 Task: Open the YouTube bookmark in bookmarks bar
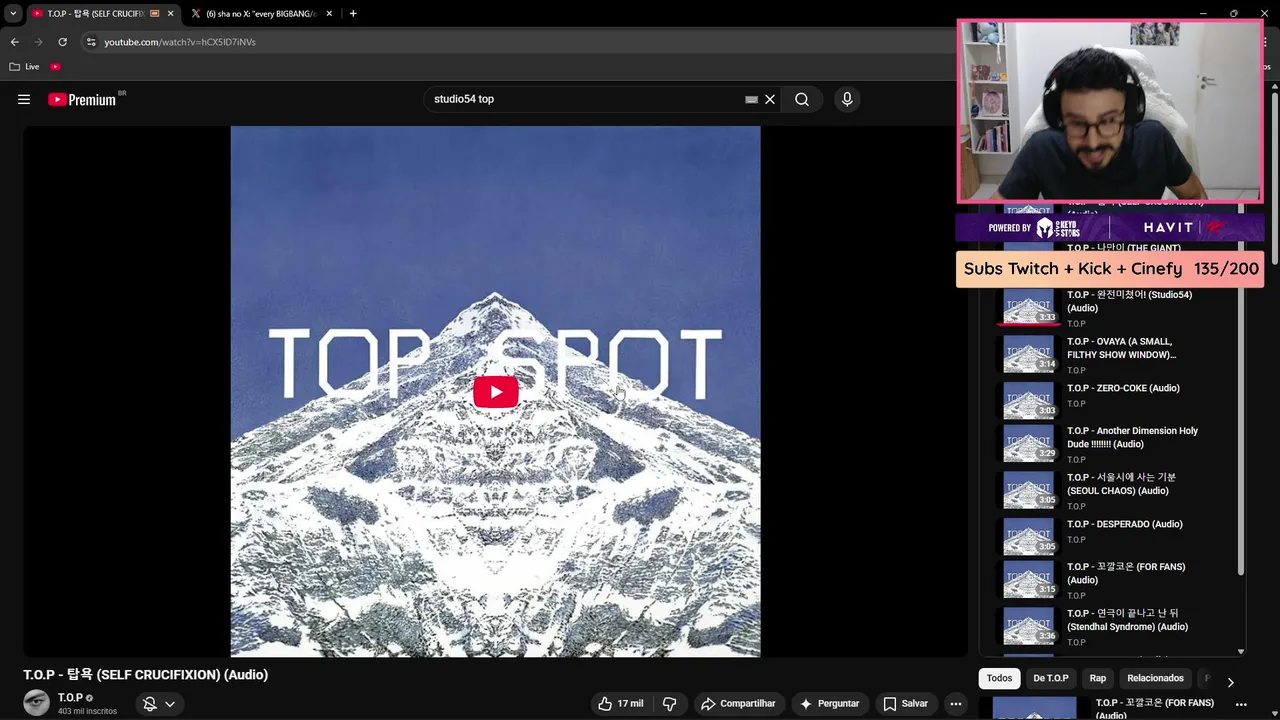[x=56, y=67]
